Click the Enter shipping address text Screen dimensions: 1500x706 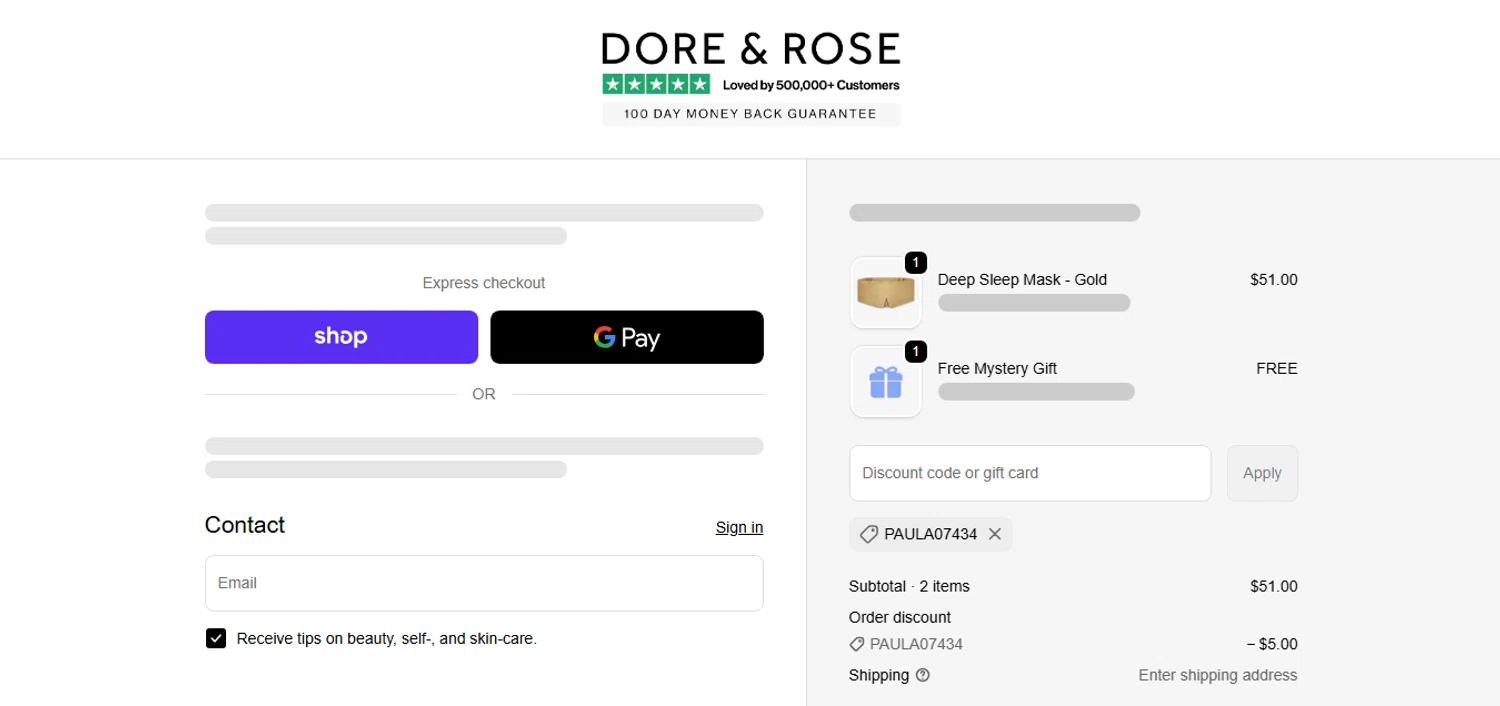tap(1218, 675)
